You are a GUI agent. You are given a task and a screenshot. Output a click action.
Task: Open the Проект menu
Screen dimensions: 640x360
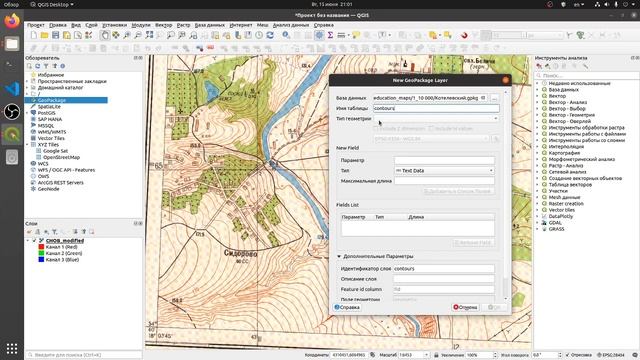(x=36, y=25)
